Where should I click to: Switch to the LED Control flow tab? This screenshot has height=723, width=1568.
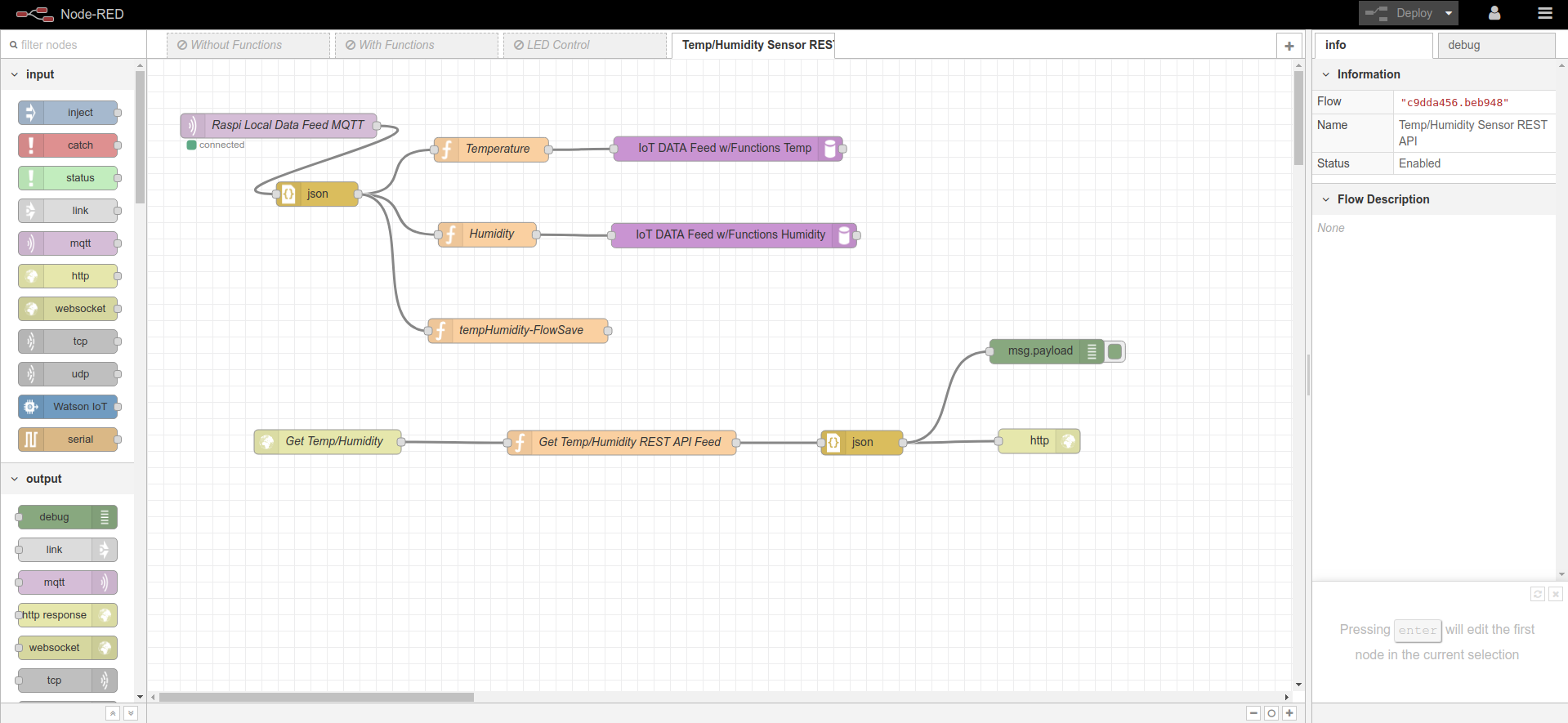tap(584, 45)
